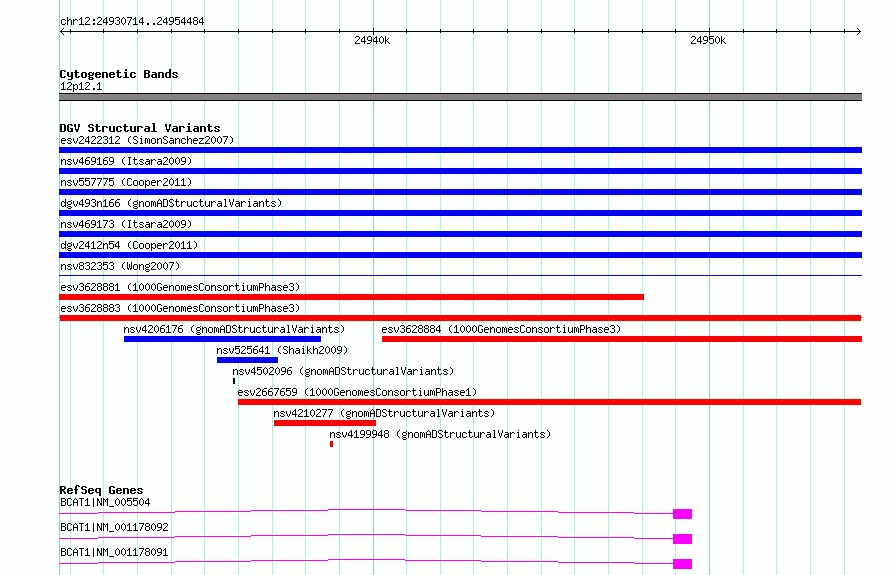This screenshot has width=890, height=575.
Task: Open the Cytogenetic Bands track title
Action: (x=119, y=74)
